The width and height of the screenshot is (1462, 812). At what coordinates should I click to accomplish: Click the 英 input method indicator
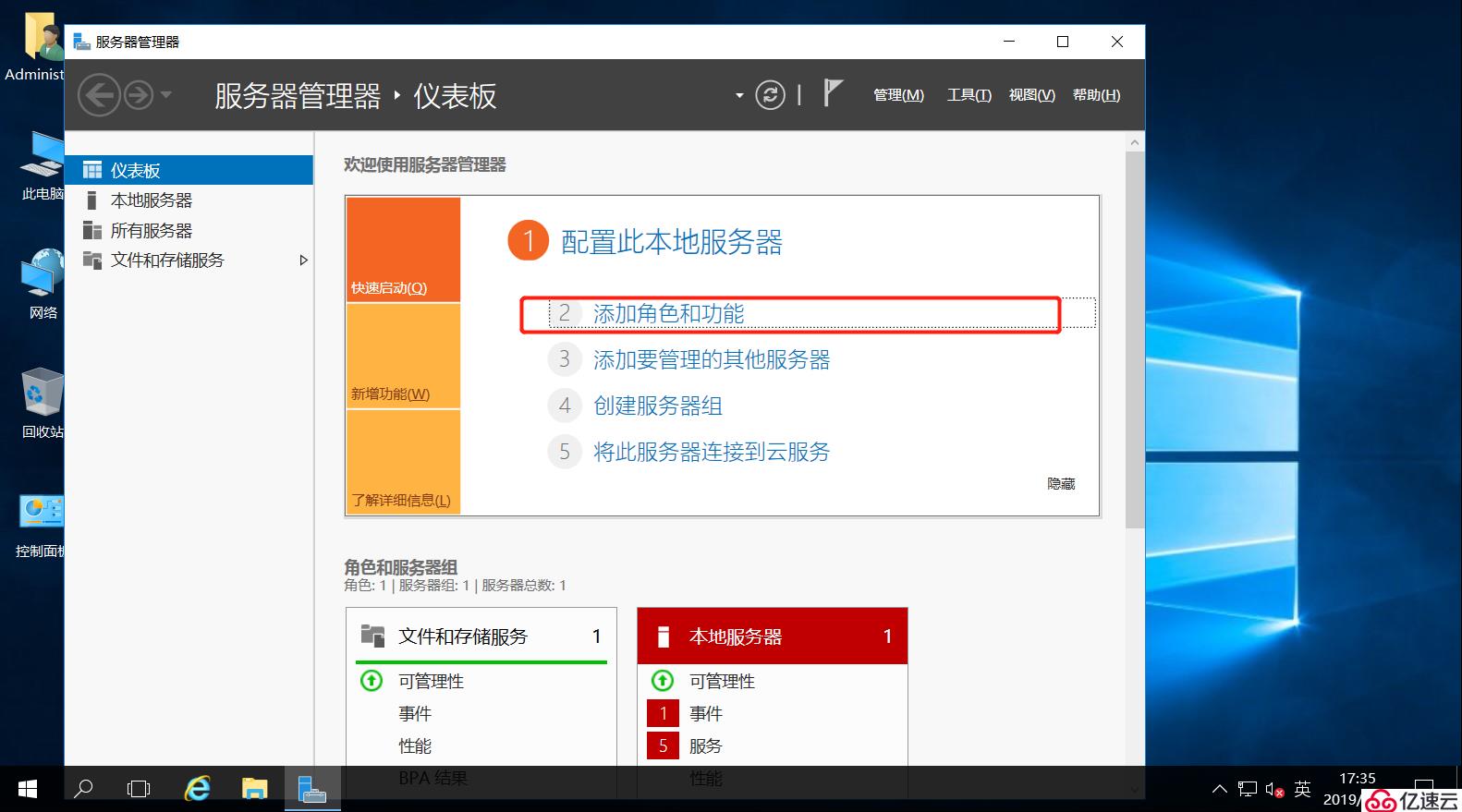(1303, 789)
